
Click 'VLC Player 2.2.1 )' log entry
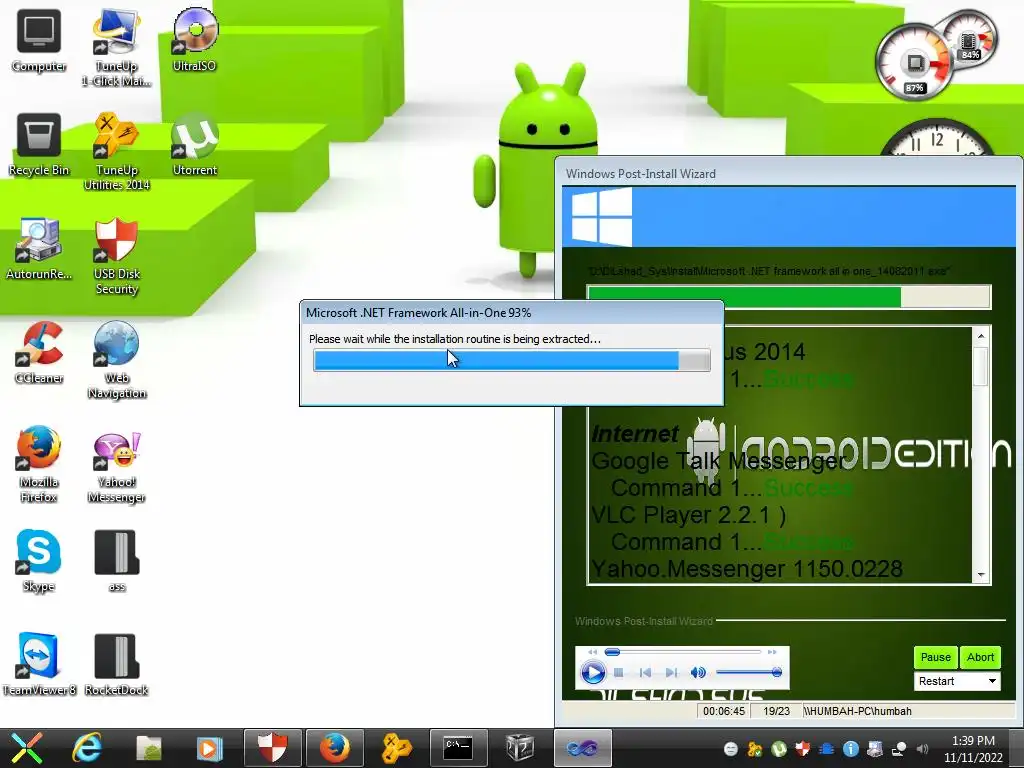point(688,515)
